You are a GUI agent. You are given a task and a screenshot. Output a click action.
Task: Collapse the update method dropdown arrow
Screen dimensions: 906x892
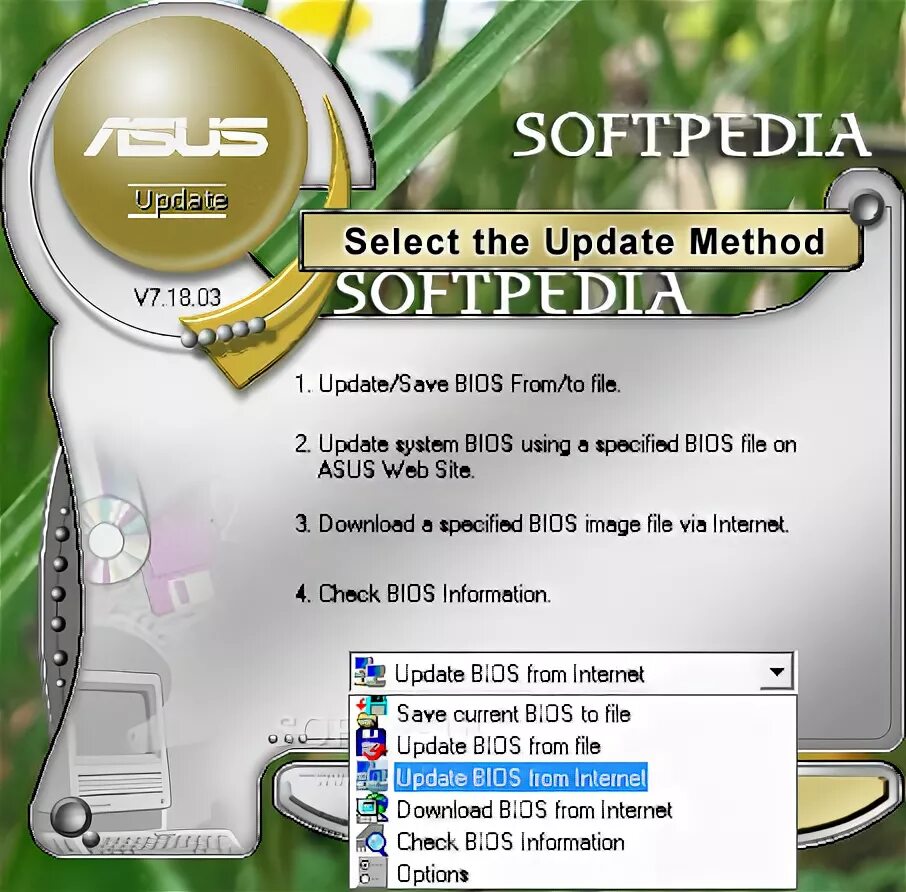tap(776, 672)
